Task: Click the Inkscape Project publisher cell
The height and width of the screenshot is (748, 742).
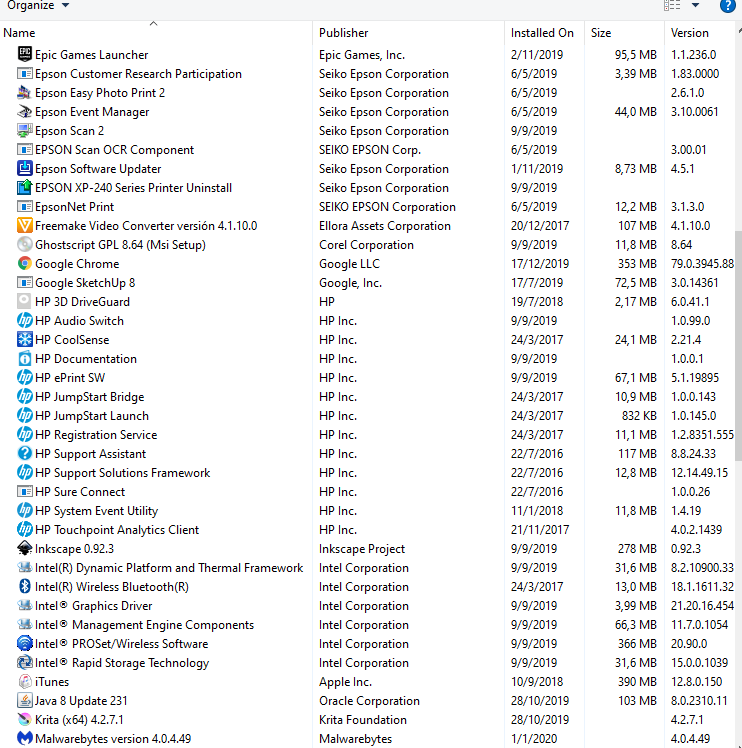Action: point(362,549)
